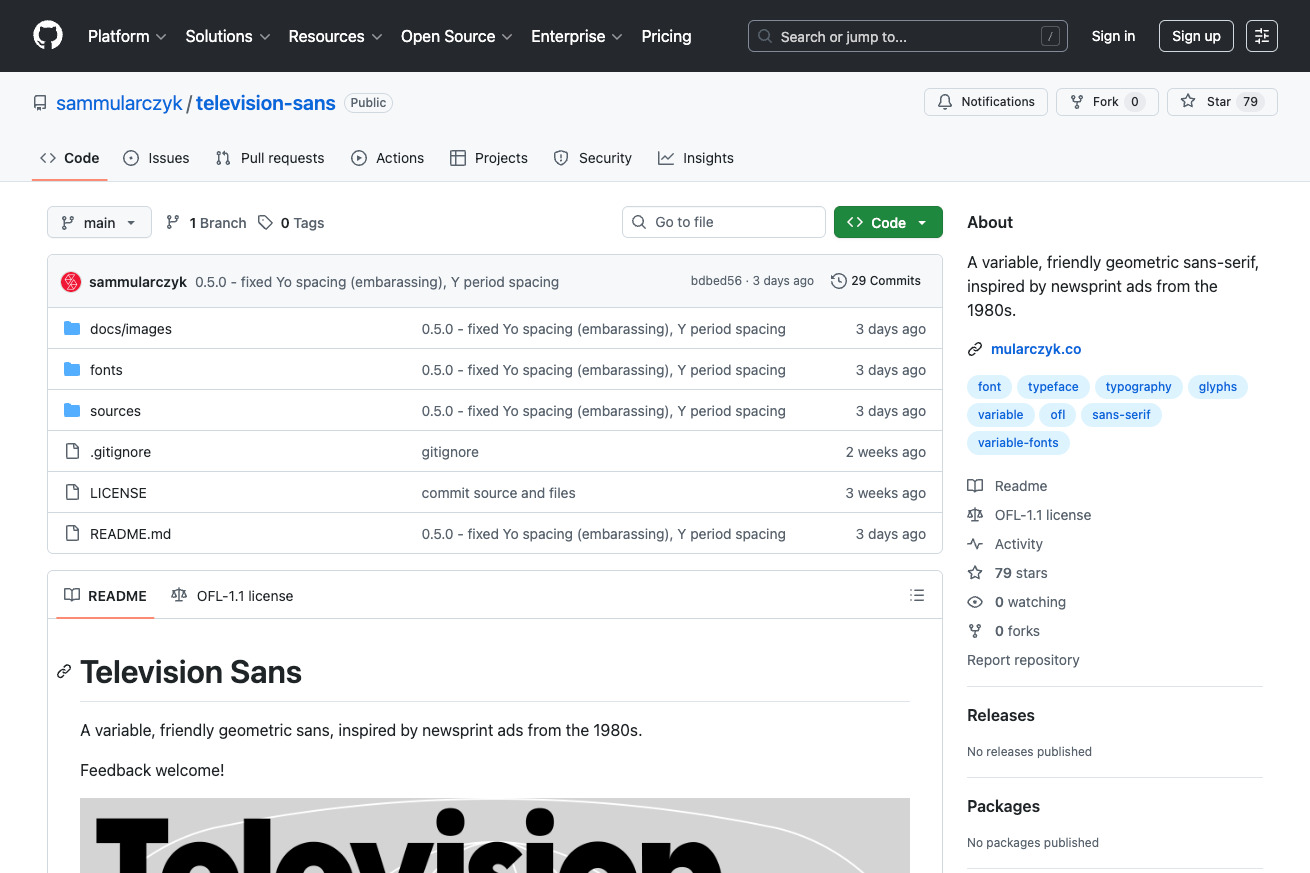Image resolution: width=1310 pixels, height=873 pixels.
Task: Switch to the Pull requests tab
Action: (270, 158)
